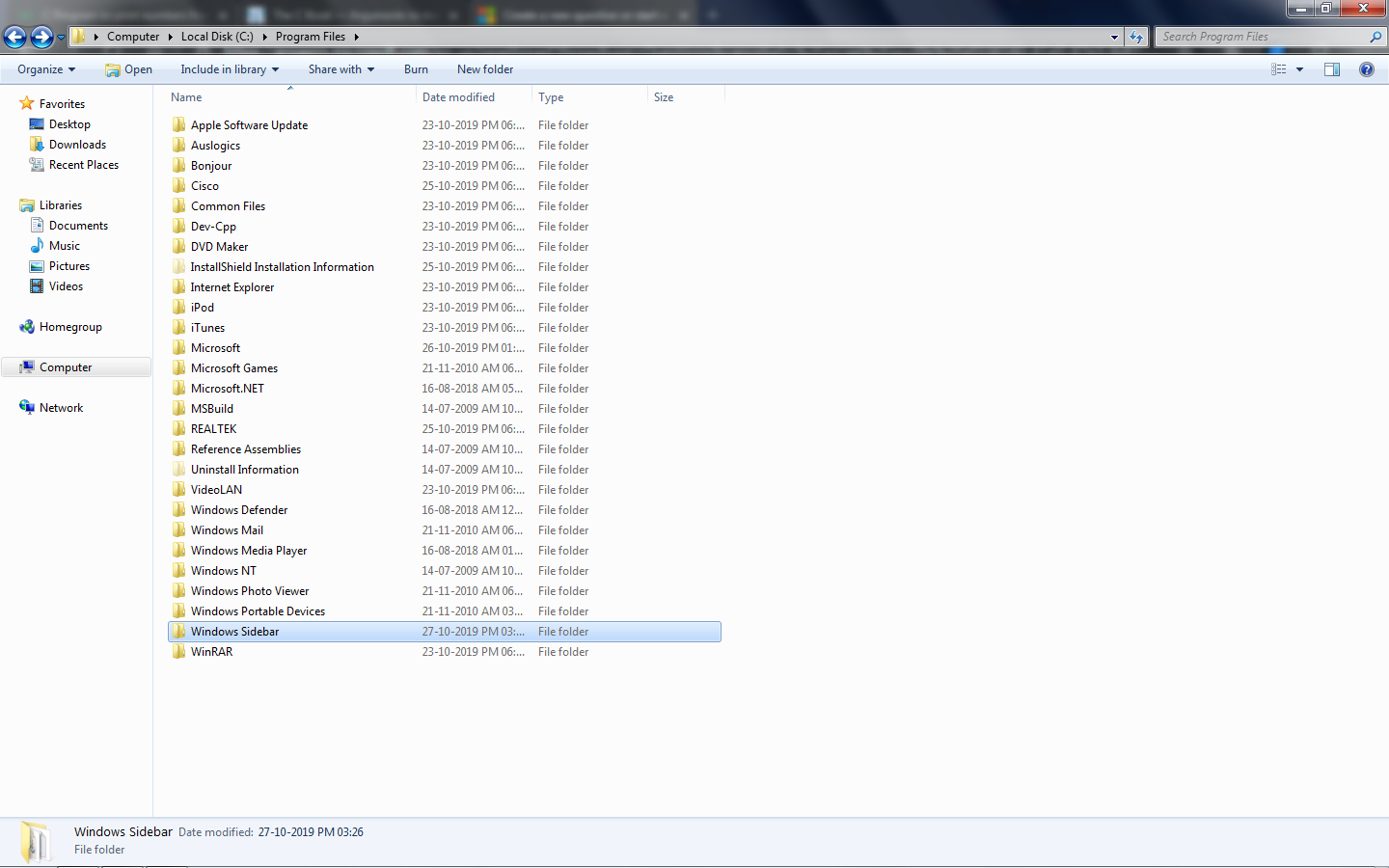Viewport: 1389px width, 868px height.
Task: Select the Windows Defender folder name
Action: click(x=239, y=510)
